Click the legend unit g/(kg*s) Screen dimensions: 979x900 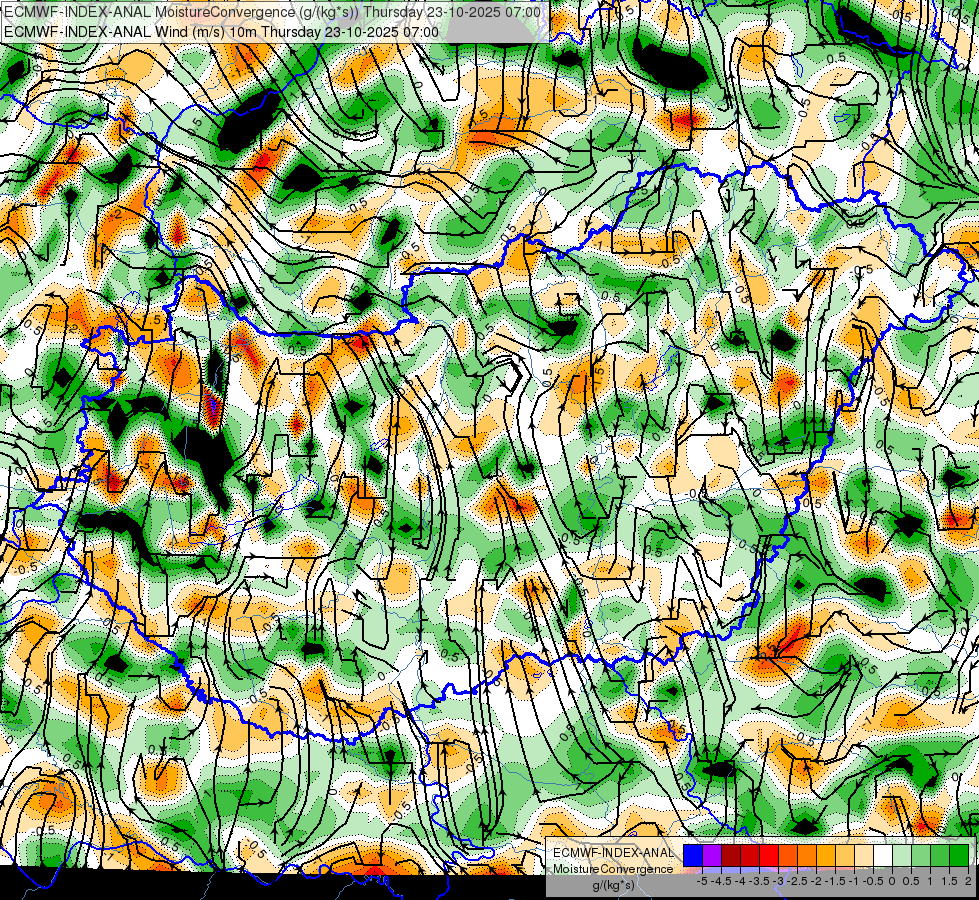(613, 886)
